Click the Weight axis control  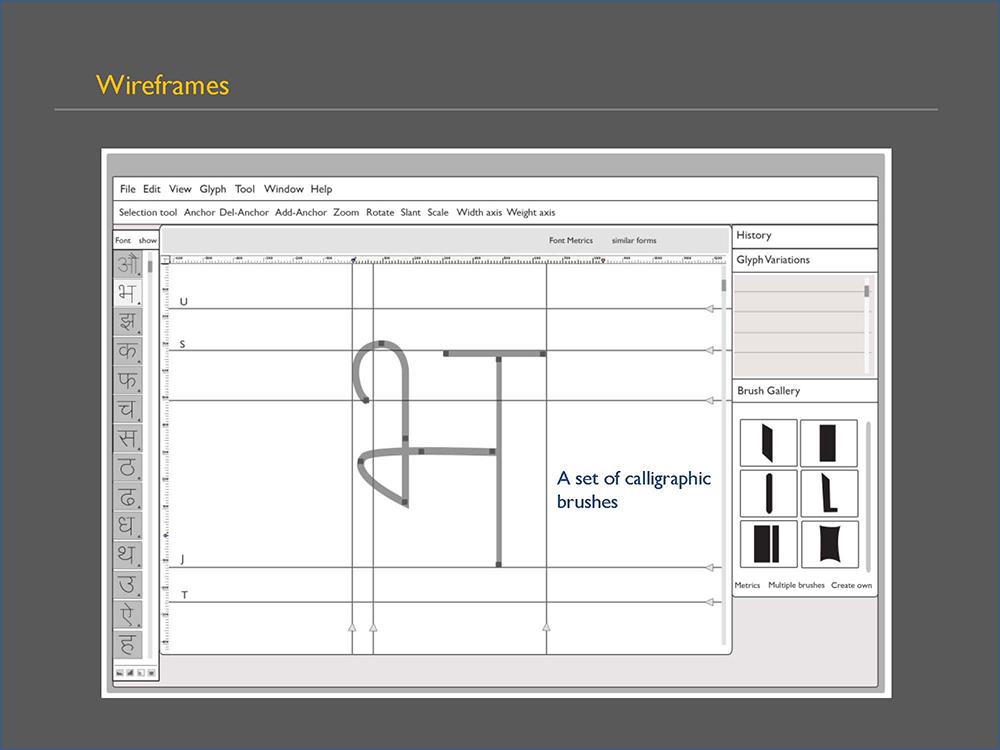point(531,213)
